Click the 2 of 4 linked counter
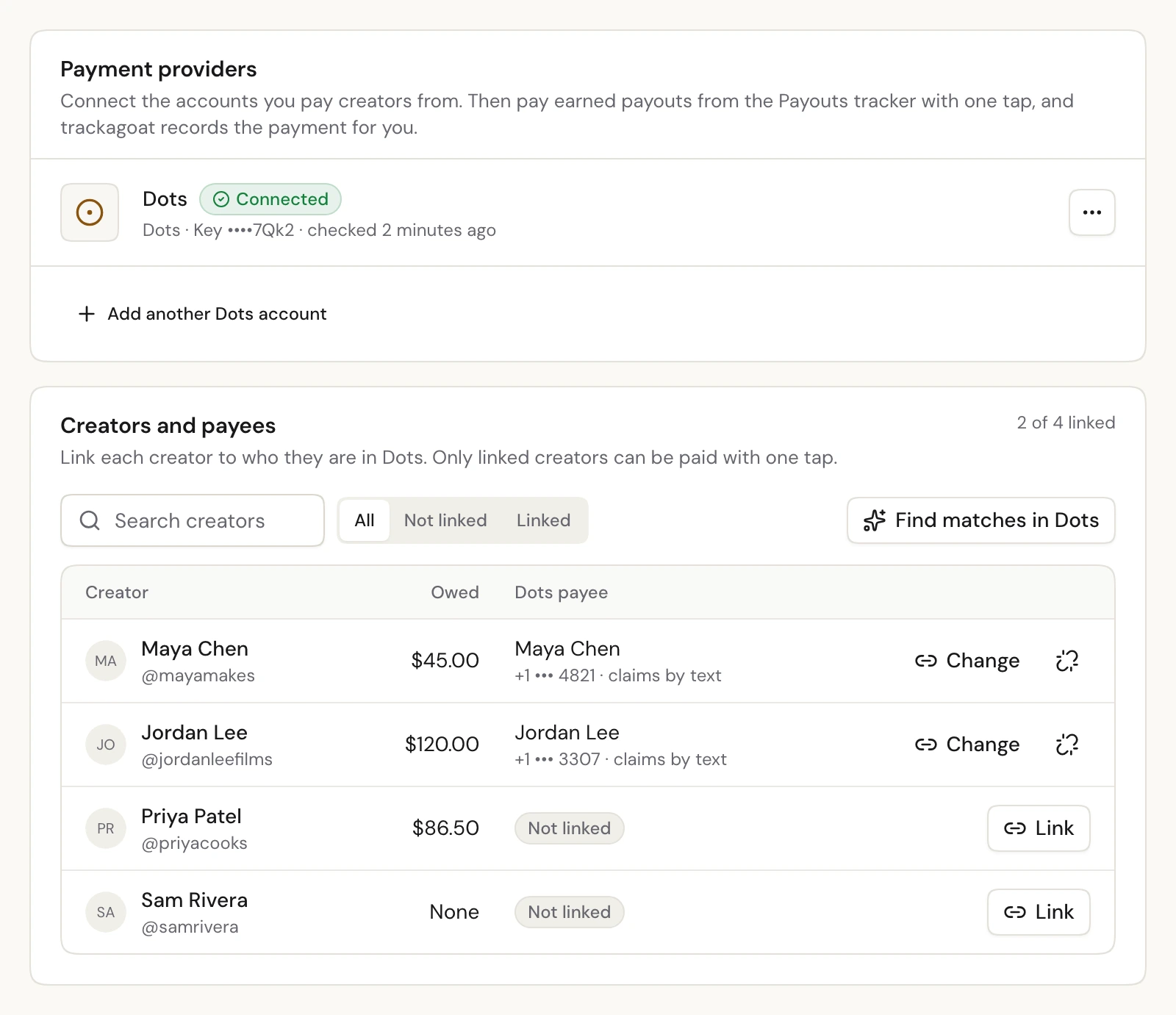The height and width of the screenshot is (1015, 1176). 1066,423
